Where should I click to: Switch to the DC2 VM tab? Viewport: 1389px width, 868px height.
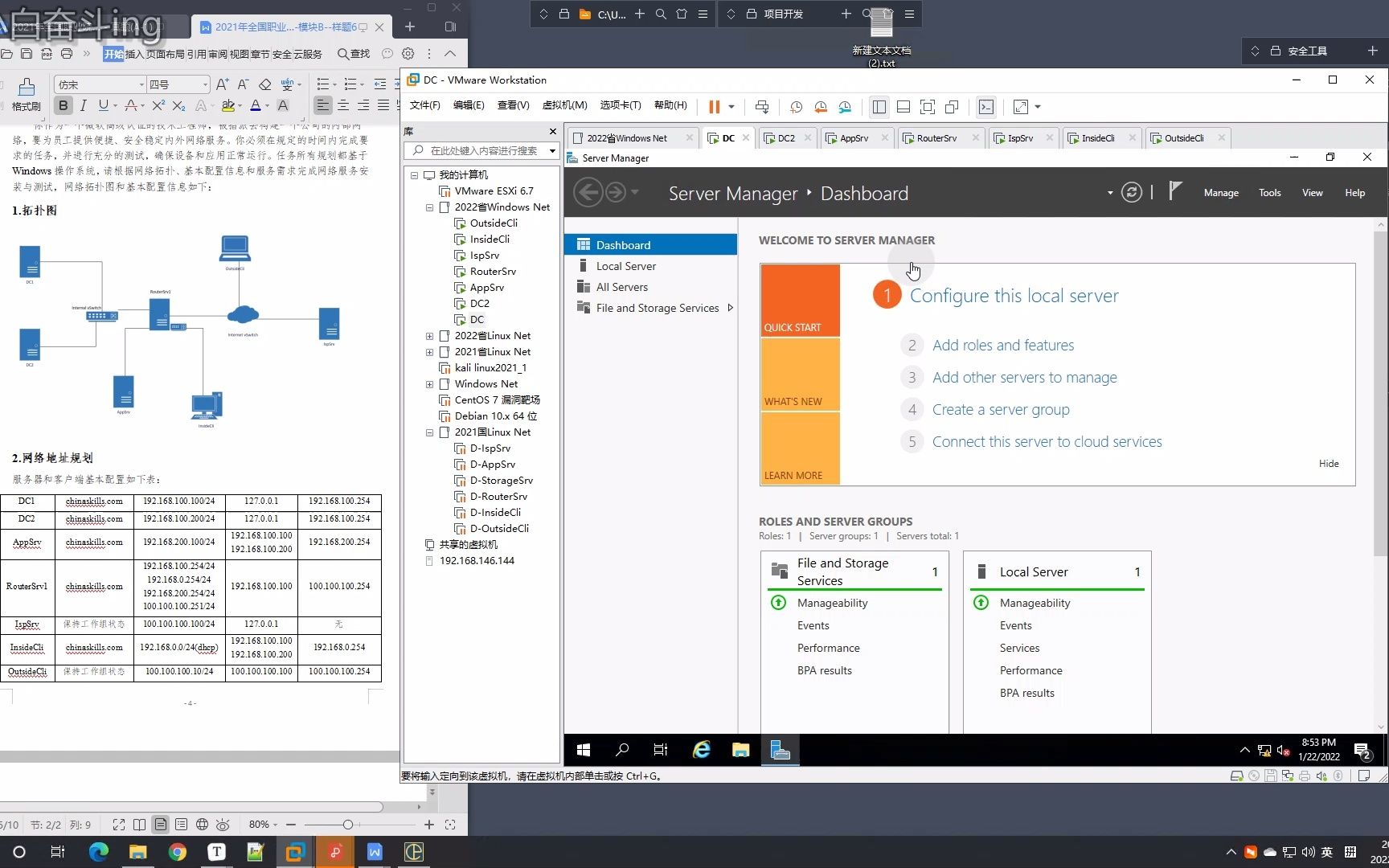786,138
